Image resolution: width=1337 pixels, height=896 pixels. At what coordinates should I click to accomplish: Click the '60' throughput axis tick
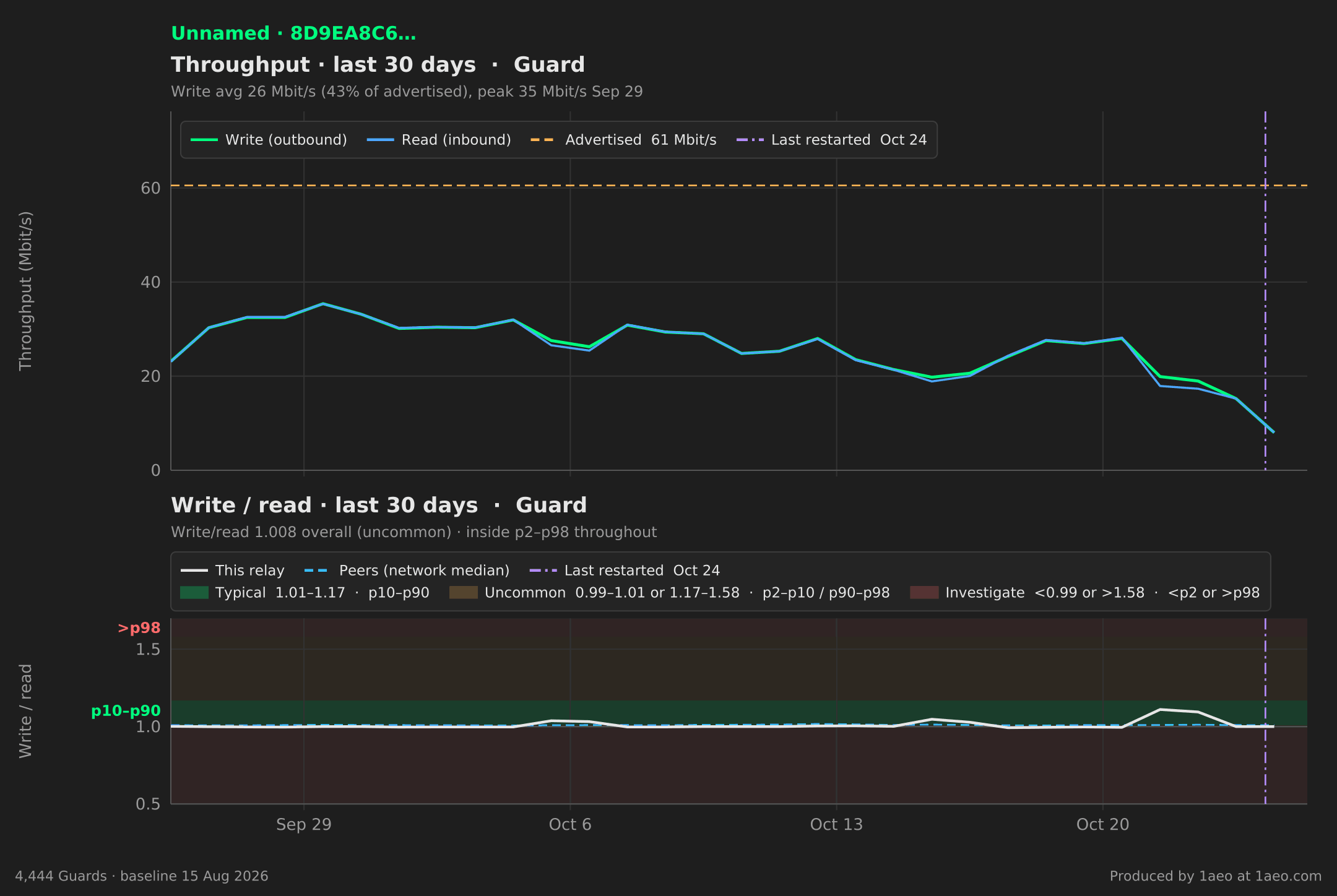pos(150,188)
